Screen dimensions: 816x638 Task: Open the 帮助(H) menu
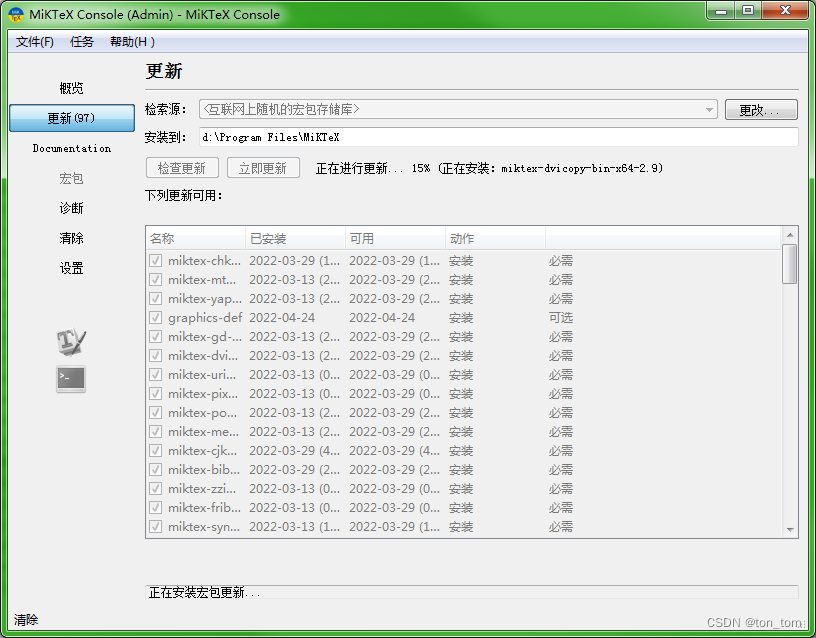point(132,42)
